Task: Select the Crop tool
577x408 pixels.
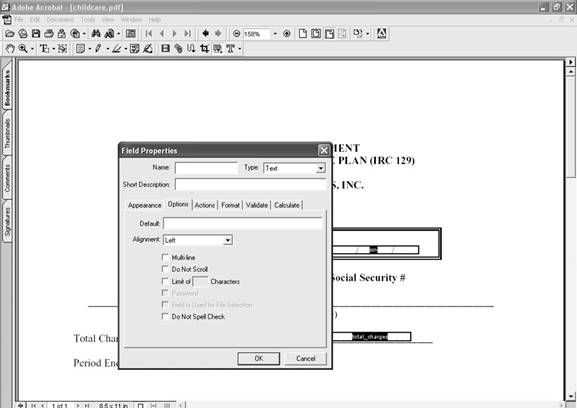Action: 204,49
